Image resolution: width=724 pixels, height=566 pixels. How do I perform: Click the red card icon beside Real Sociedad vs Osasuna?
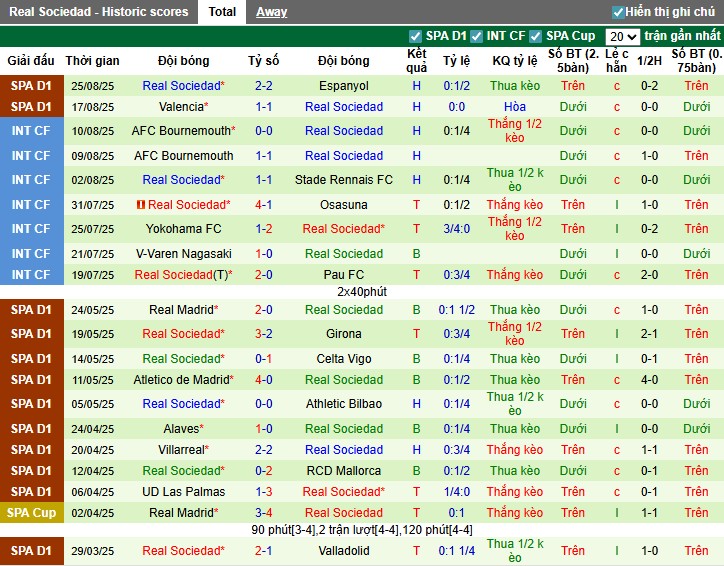pos(141,205)
